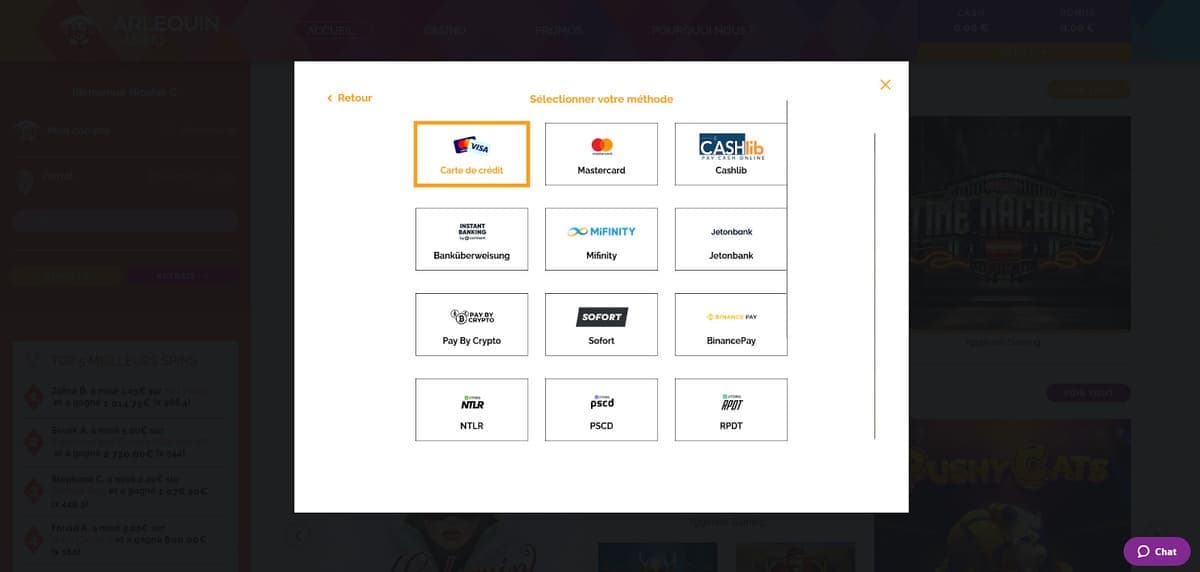Click the Arlequin casino logo
Screen dimensions: 1200x572
coord(138,30)
